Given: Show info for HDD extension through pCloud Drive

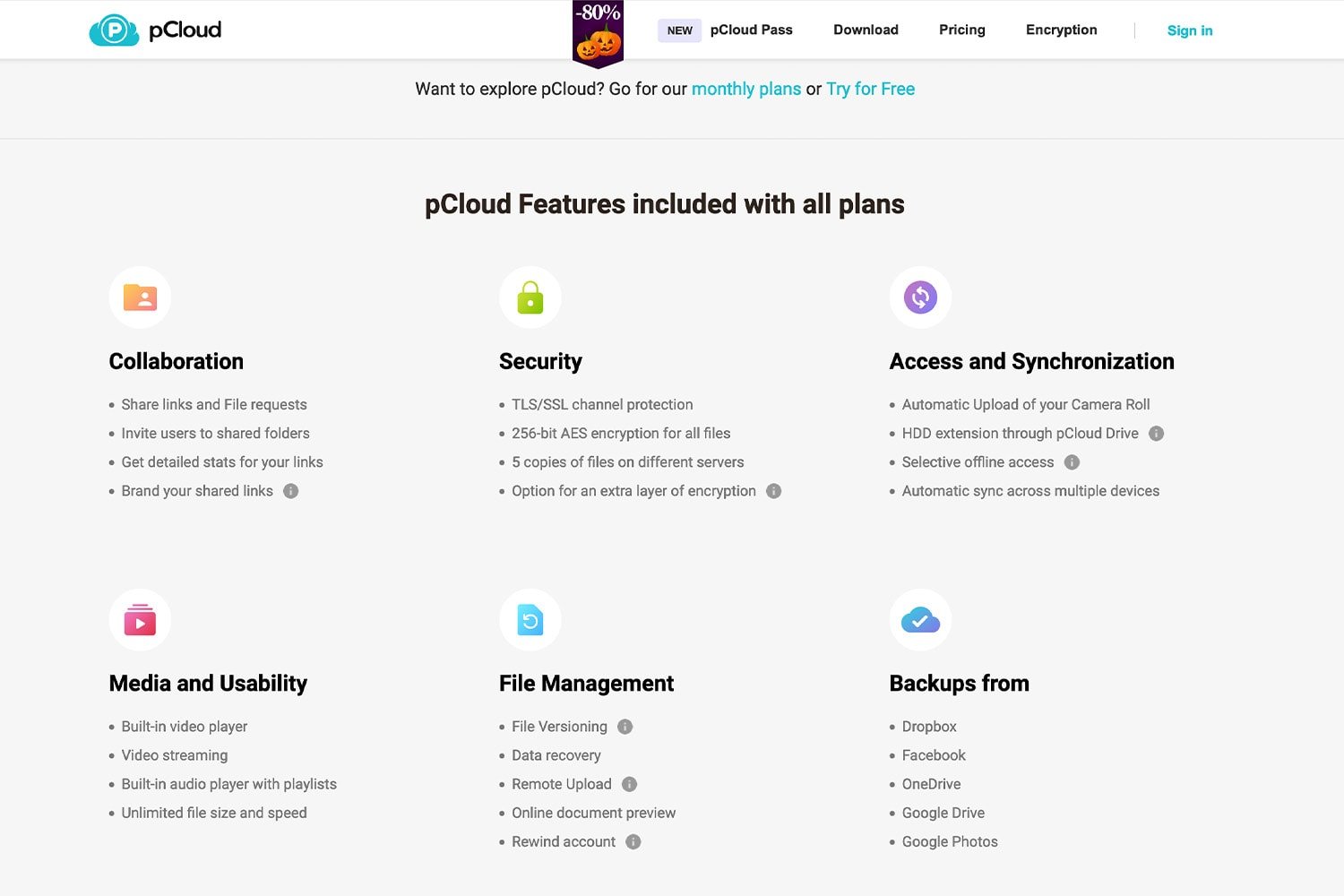Looking at the screenshot, I should click(1157, 434).
